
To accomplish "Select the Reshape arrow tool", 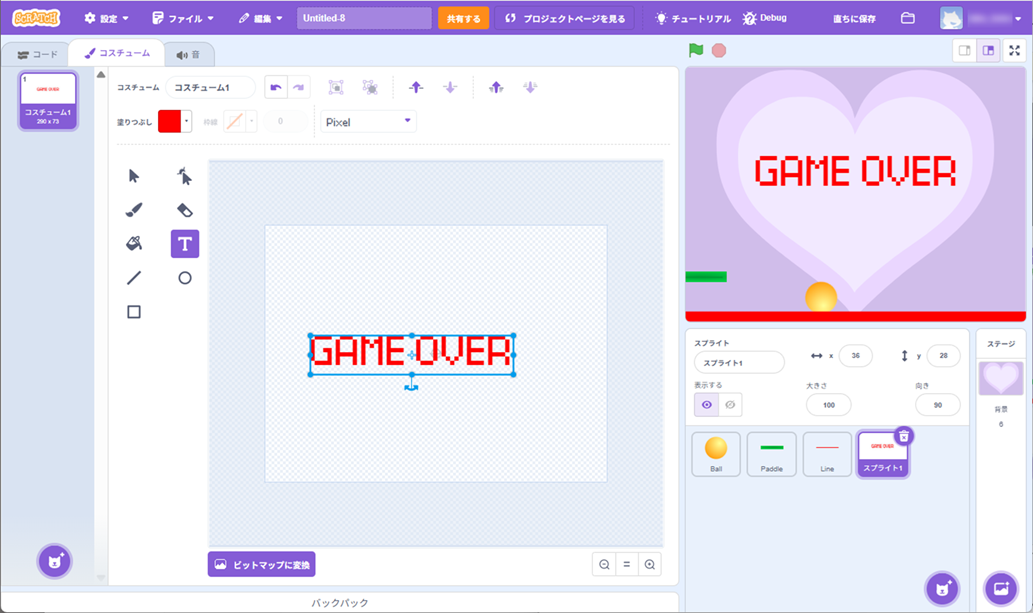I will (x=184, y=177).
